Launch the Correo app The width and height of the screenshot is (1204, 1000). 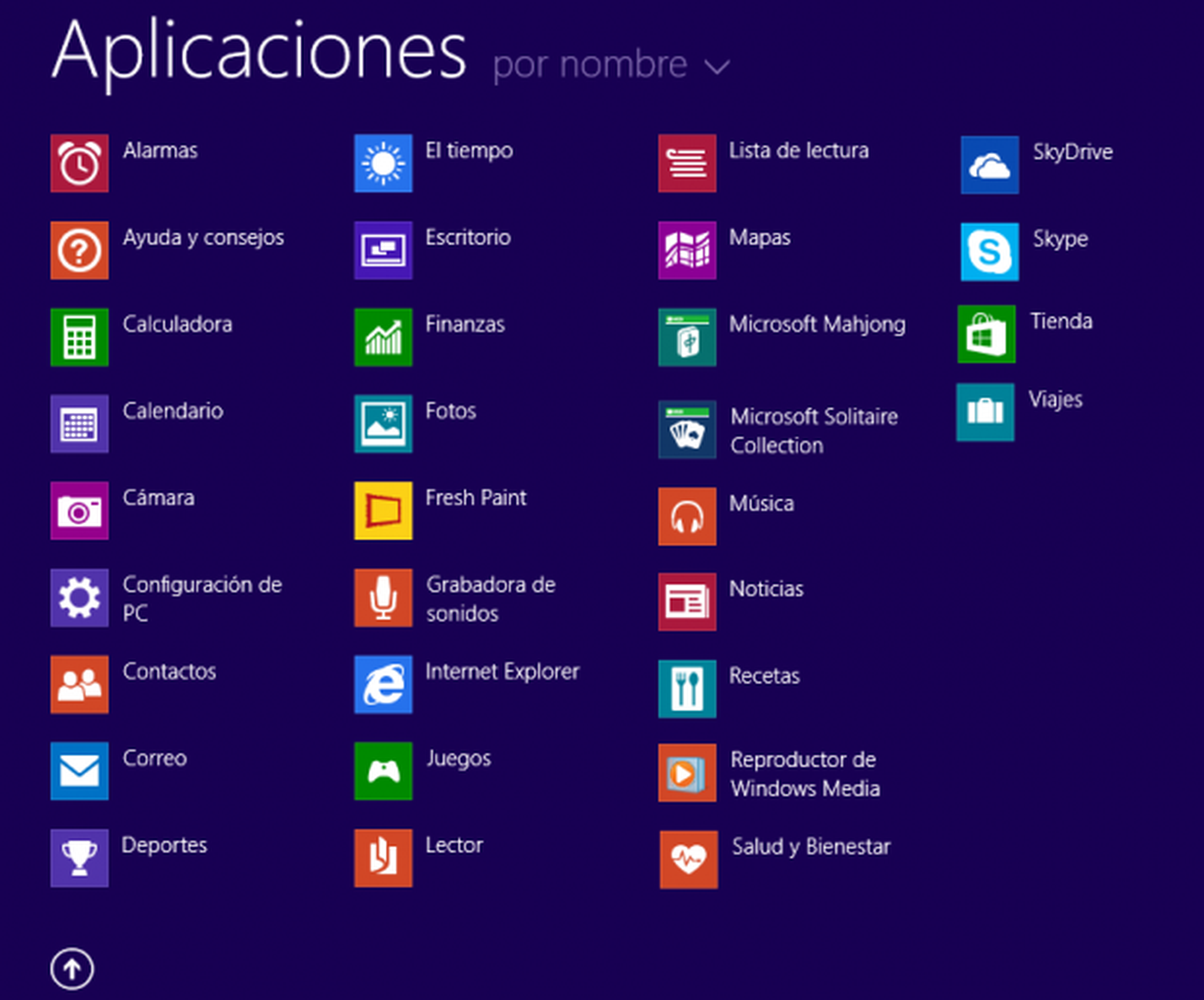click(79, 771)
